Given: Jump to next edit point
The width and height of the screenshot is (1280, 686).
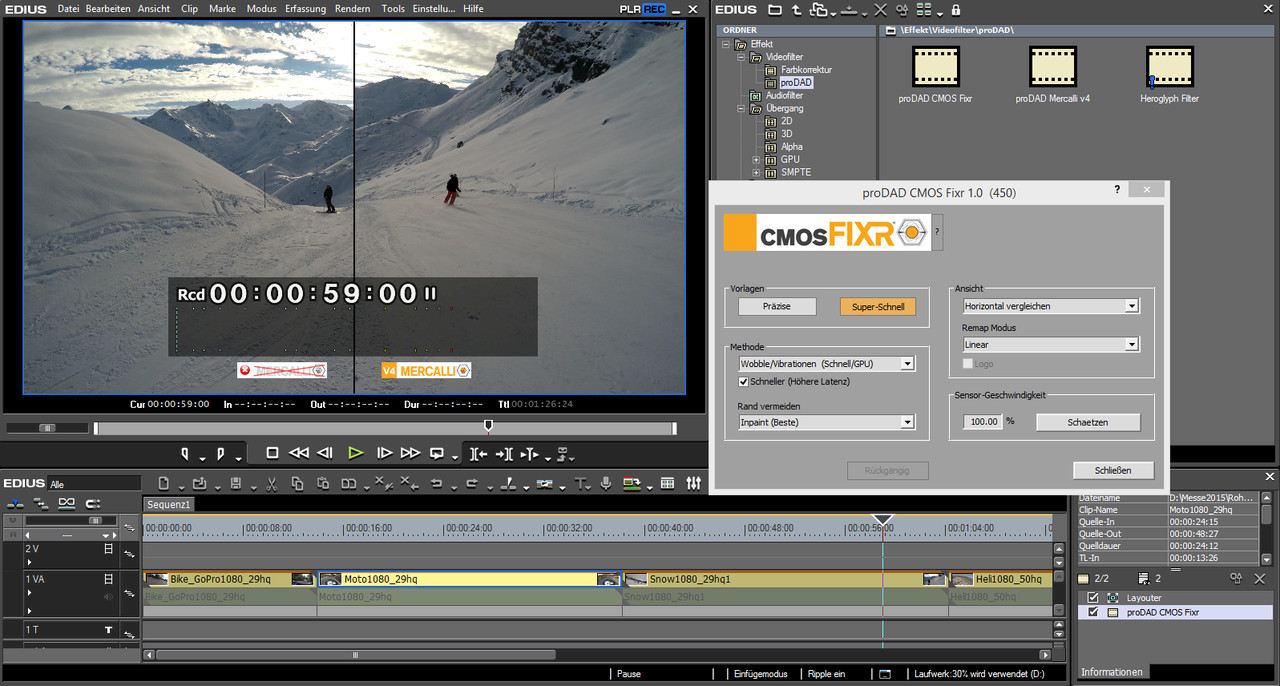Looking at the screenshot, I should pyautogui.click(x=504, y=454).
